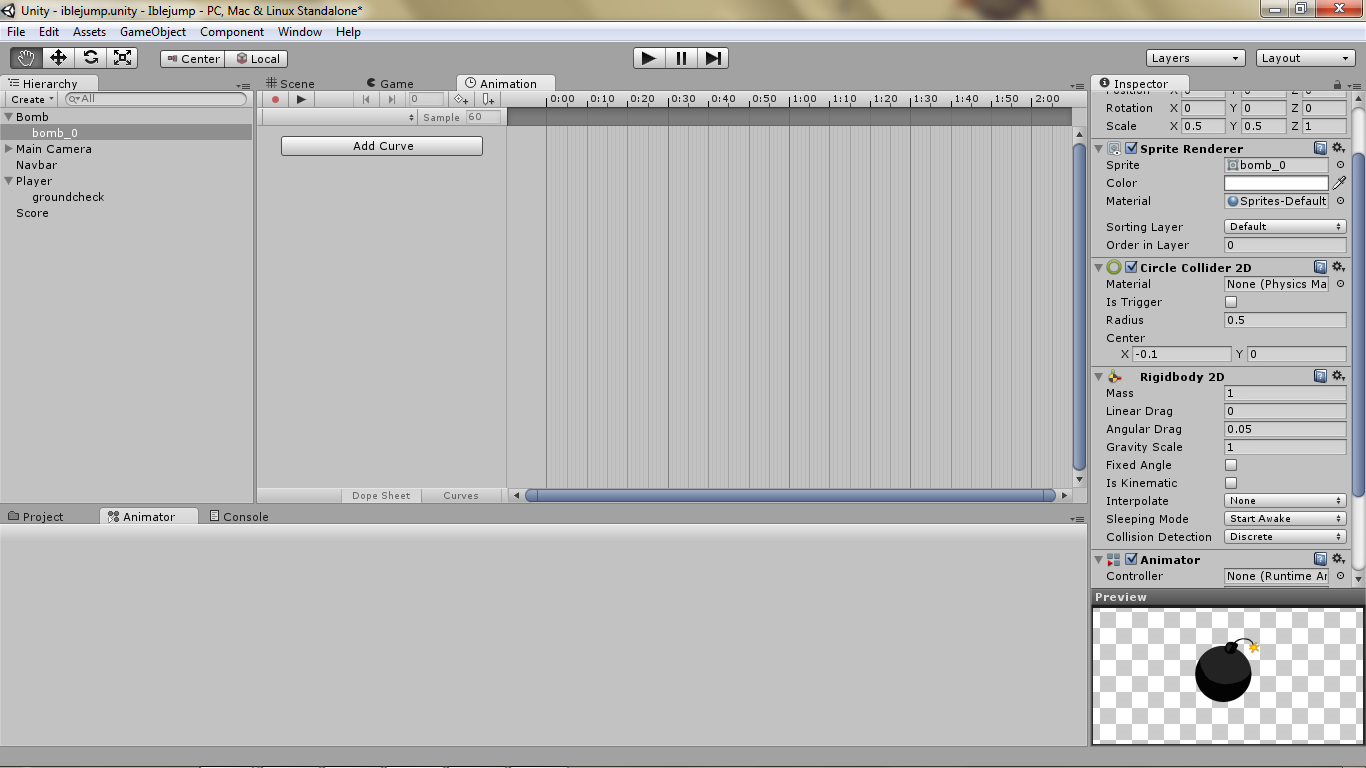Click the Step frame button

coord(713,58)
